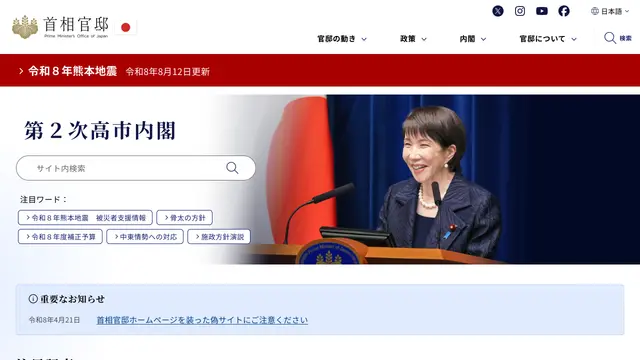This screenshot has height=360, width=640.
Task: Click the 首相官邸 site logo
Action: click(x=60, y=27)
